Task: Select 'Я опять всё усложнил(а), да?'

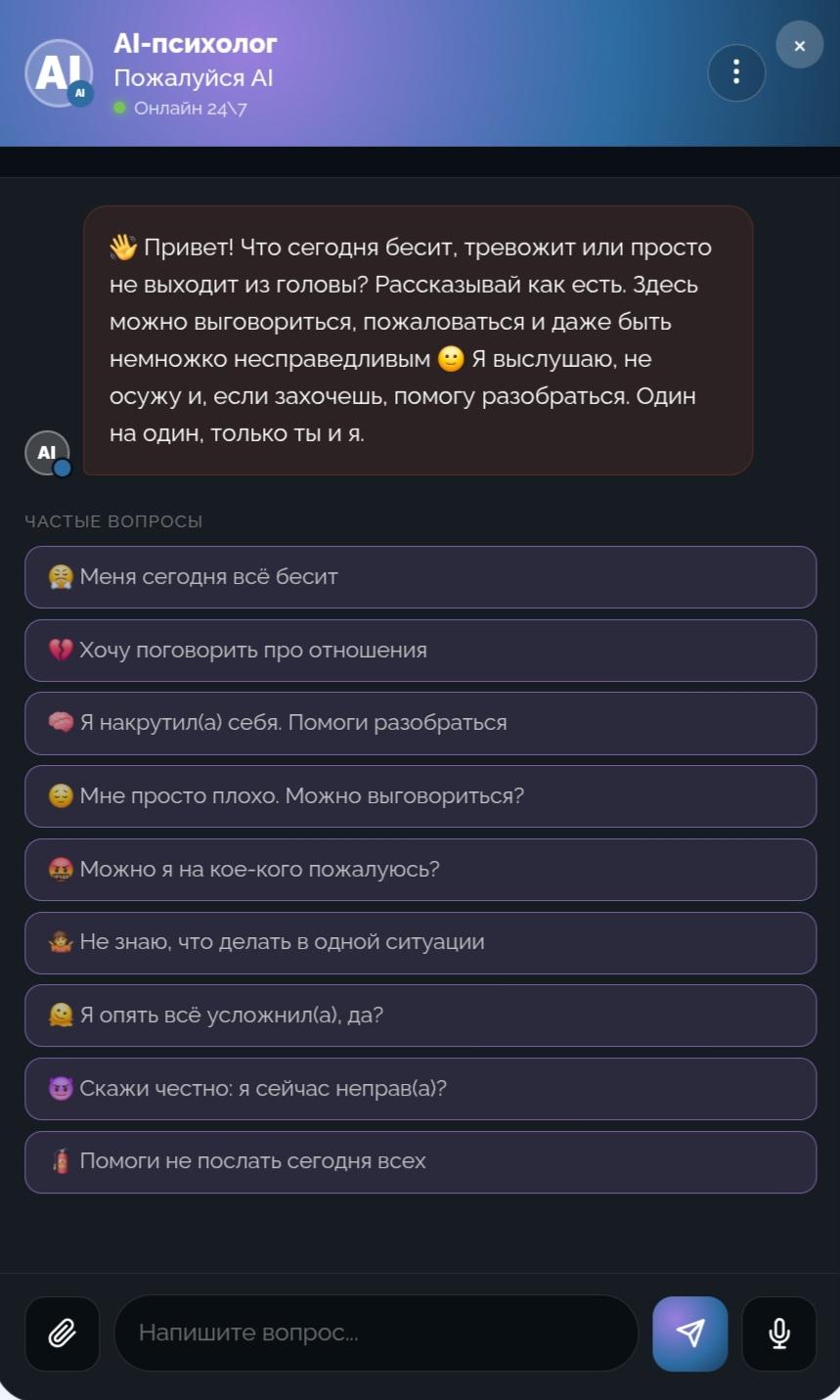Action: pyautogui.click(x=420, y=1016)
